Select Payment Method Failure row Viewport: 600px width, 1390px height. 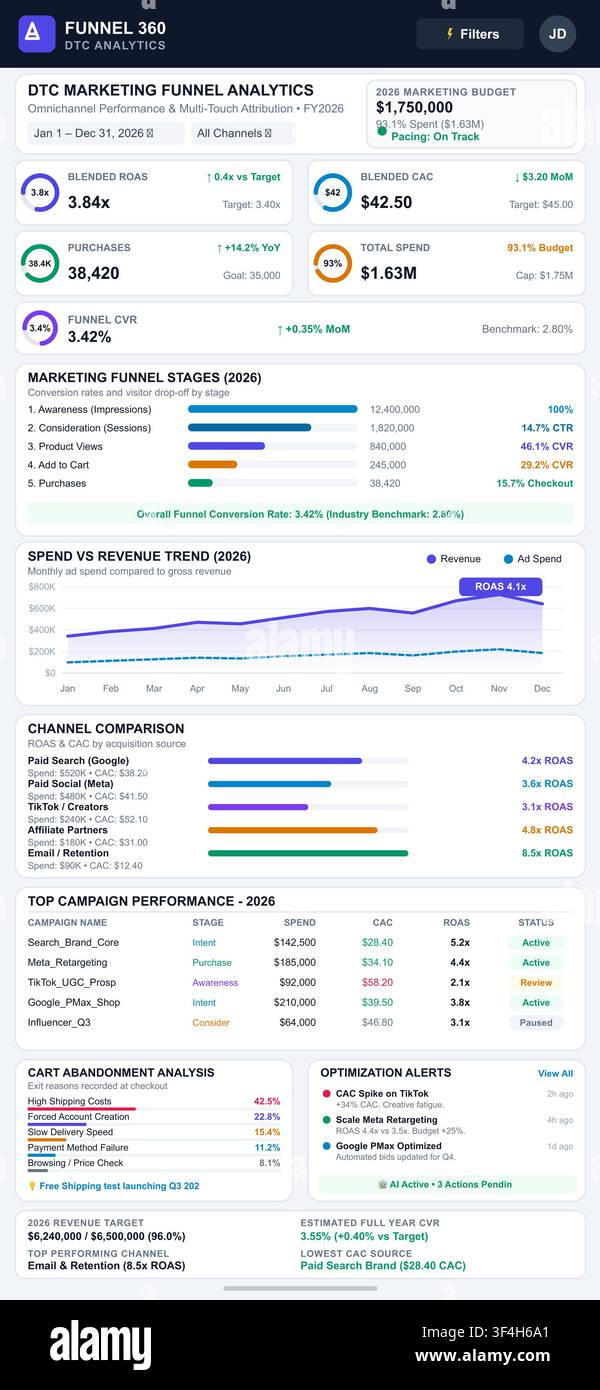coord(154,1148)
